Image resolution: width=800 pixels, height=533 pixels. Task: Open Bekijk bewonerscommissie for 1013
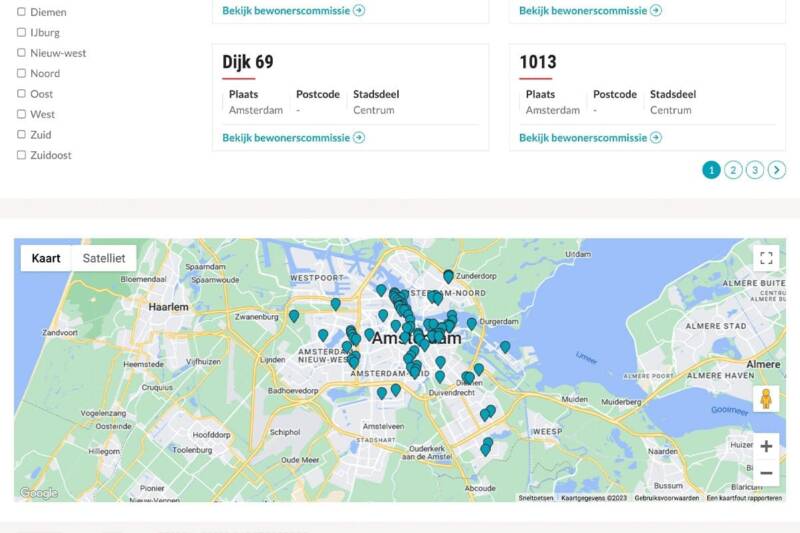[590, 137]
